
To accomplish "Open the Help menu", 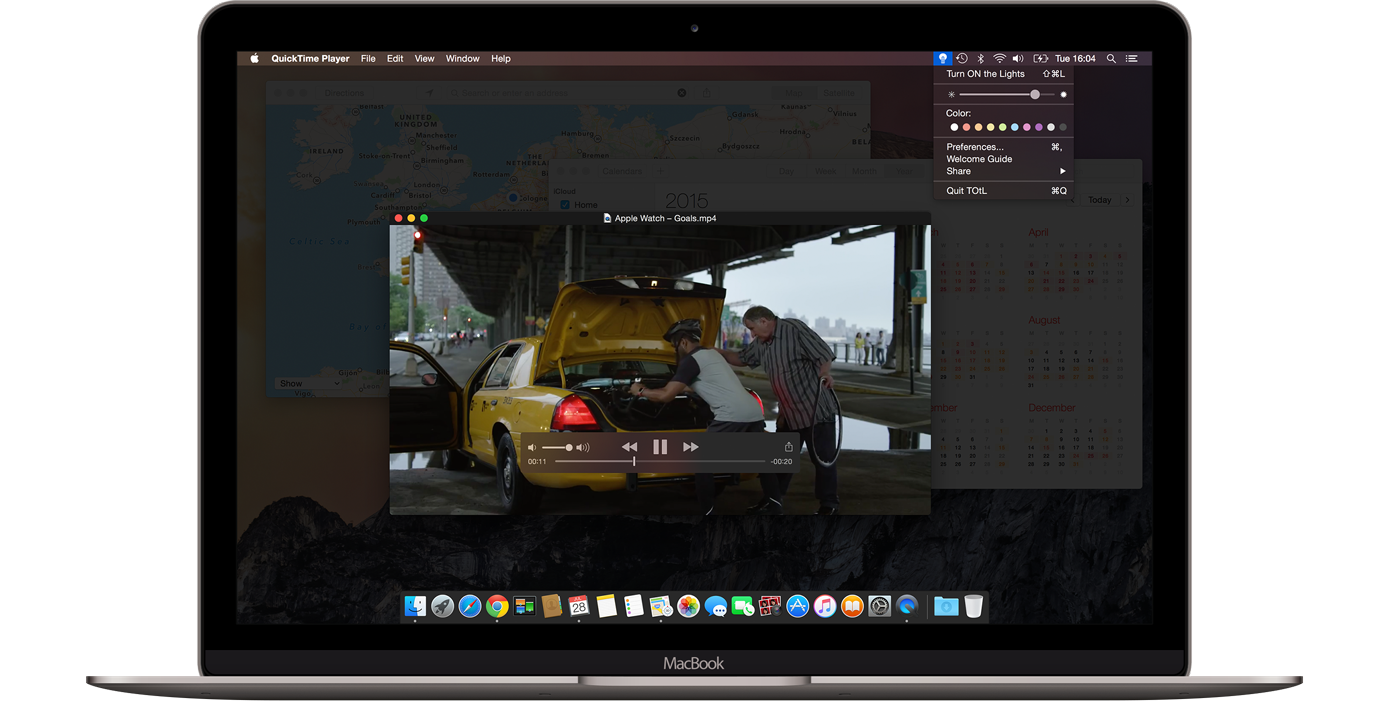I will tap(501, 59).
